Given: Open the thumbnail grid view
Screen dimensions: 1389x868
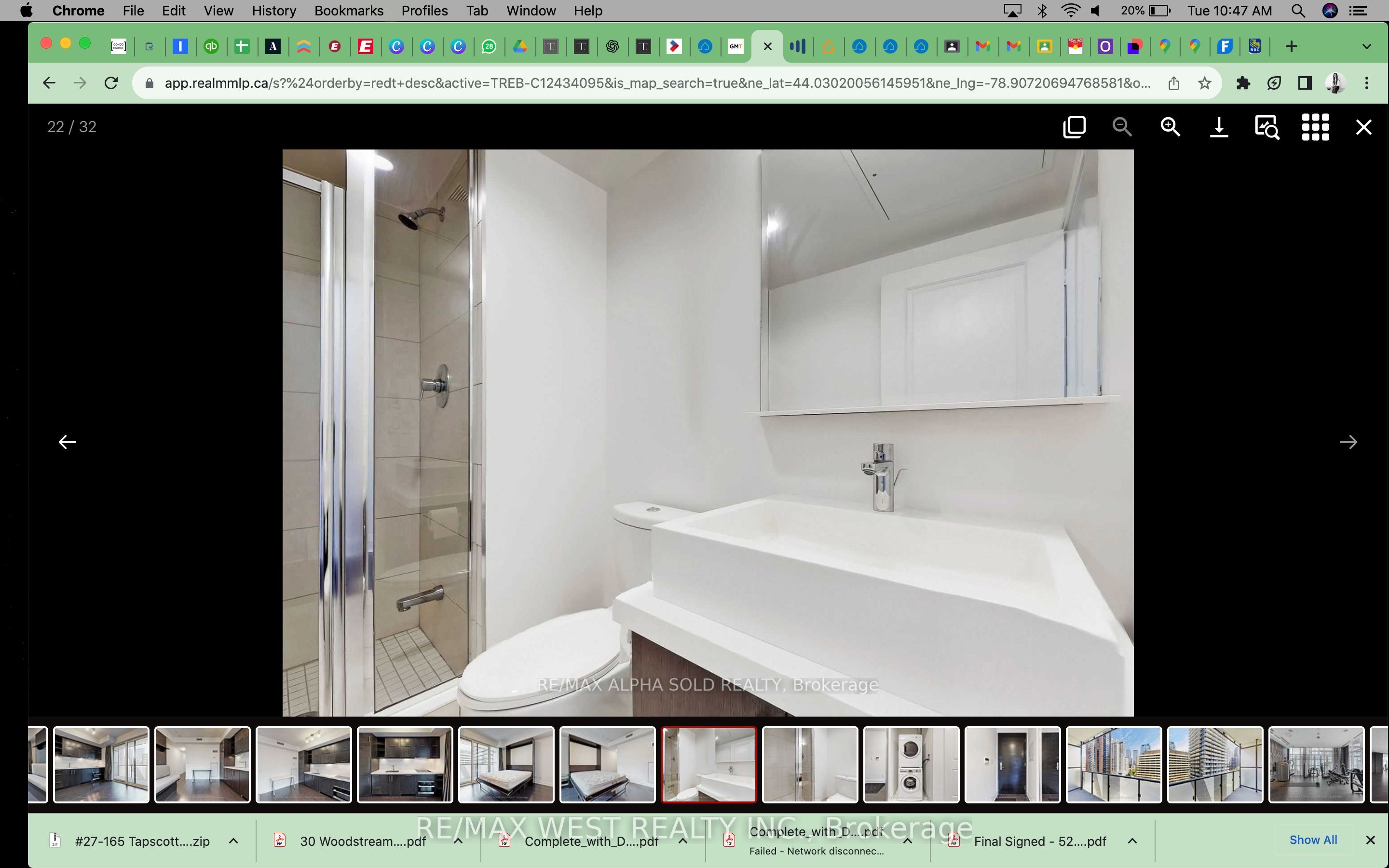Looking at the screenshot, I should pyautogui.click(x=1315, y=127).
